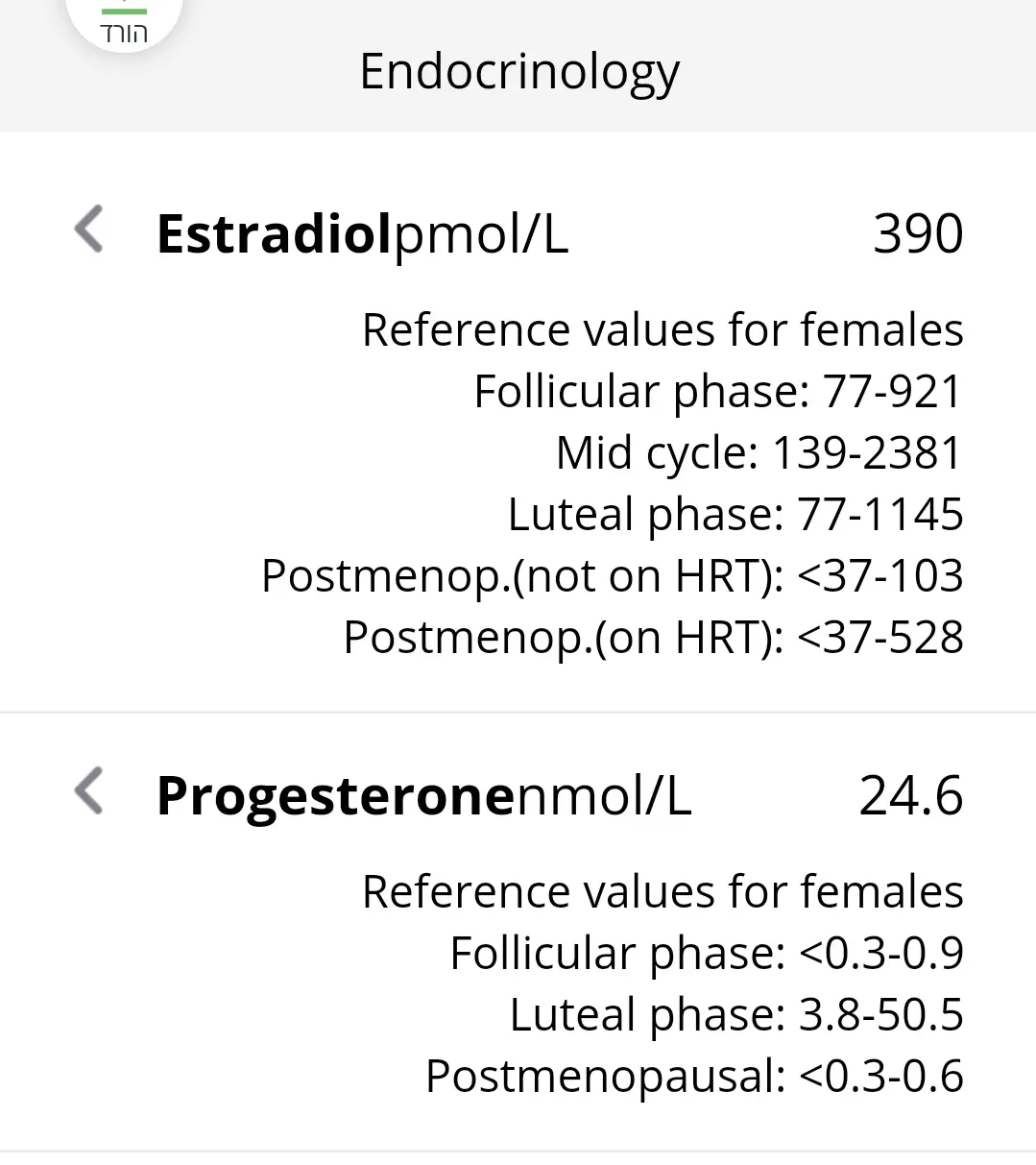The image size is (1036, 1165).
Task: Select Estradiol luteal phase range 77-1145
Action: point(735,514)
